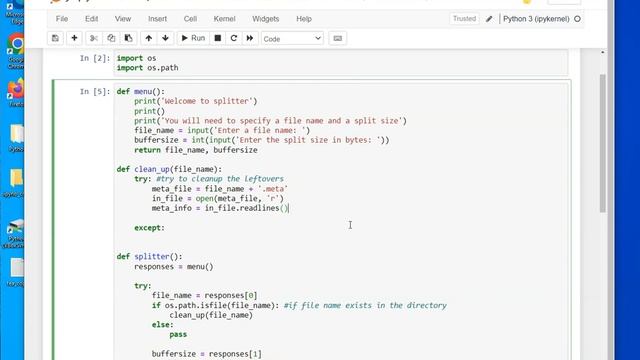Click the 'meta_info = in_file.readlines()' line
The height and width of the screenshot is (360, 640).
click(x=220, y=208)
